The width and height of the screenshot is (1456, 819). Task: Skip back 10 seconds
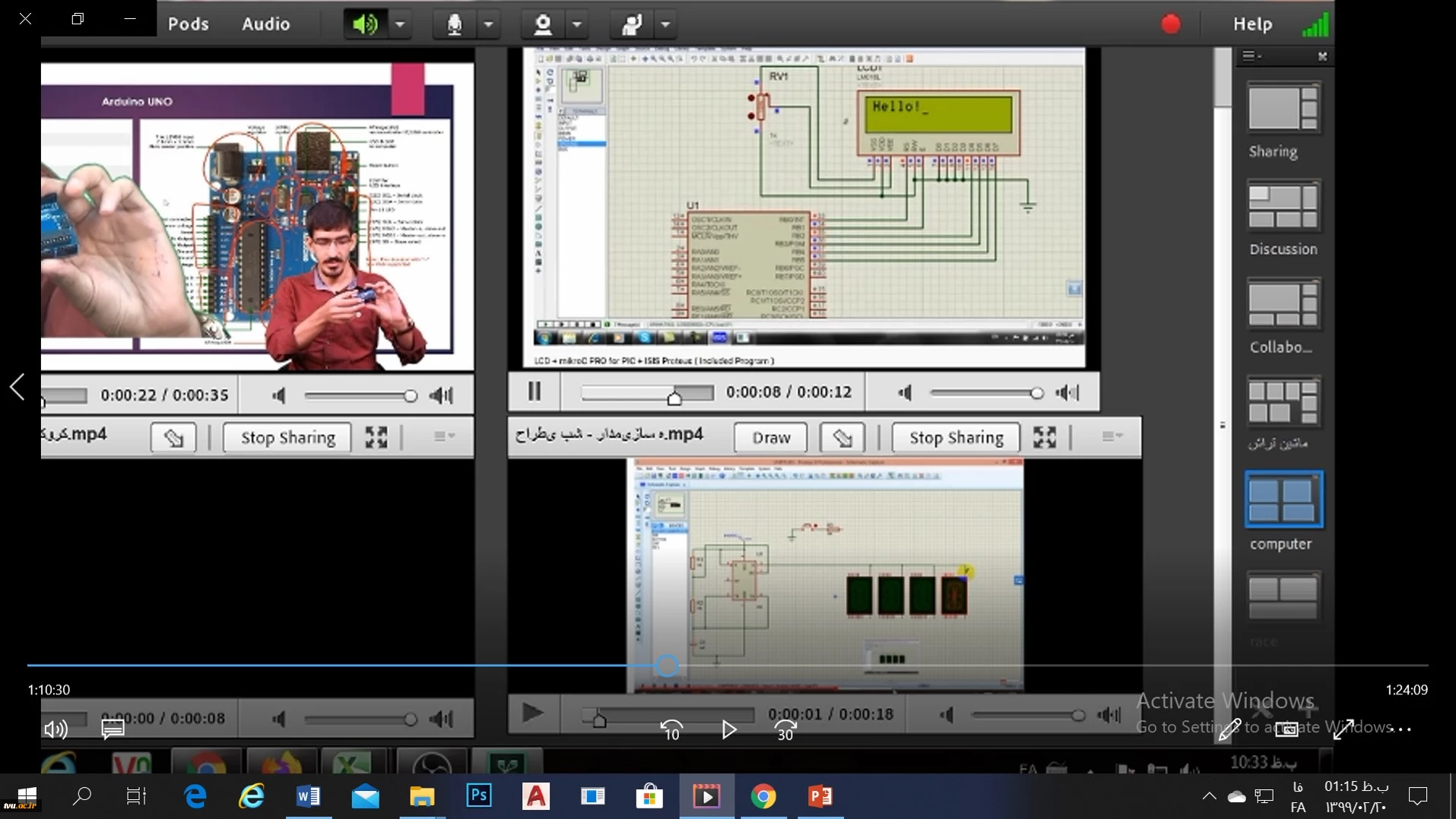(671, 730)
